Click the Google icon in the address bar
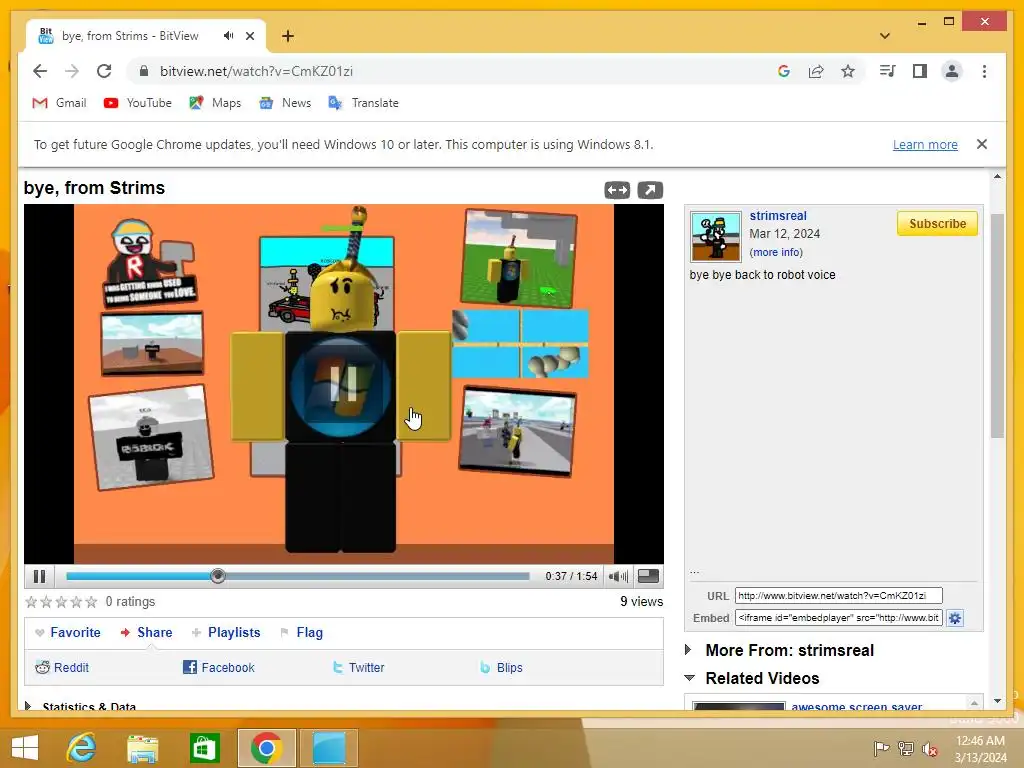This screenshot has height=768, width=1024. pos(784,71)
